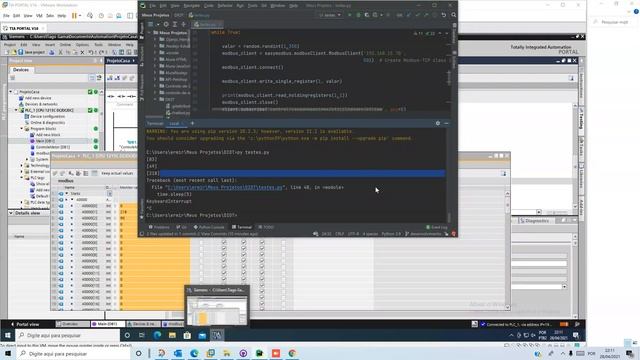
Task: Collapse PLC_1 node in TIA tree
Action: (16, 110)
